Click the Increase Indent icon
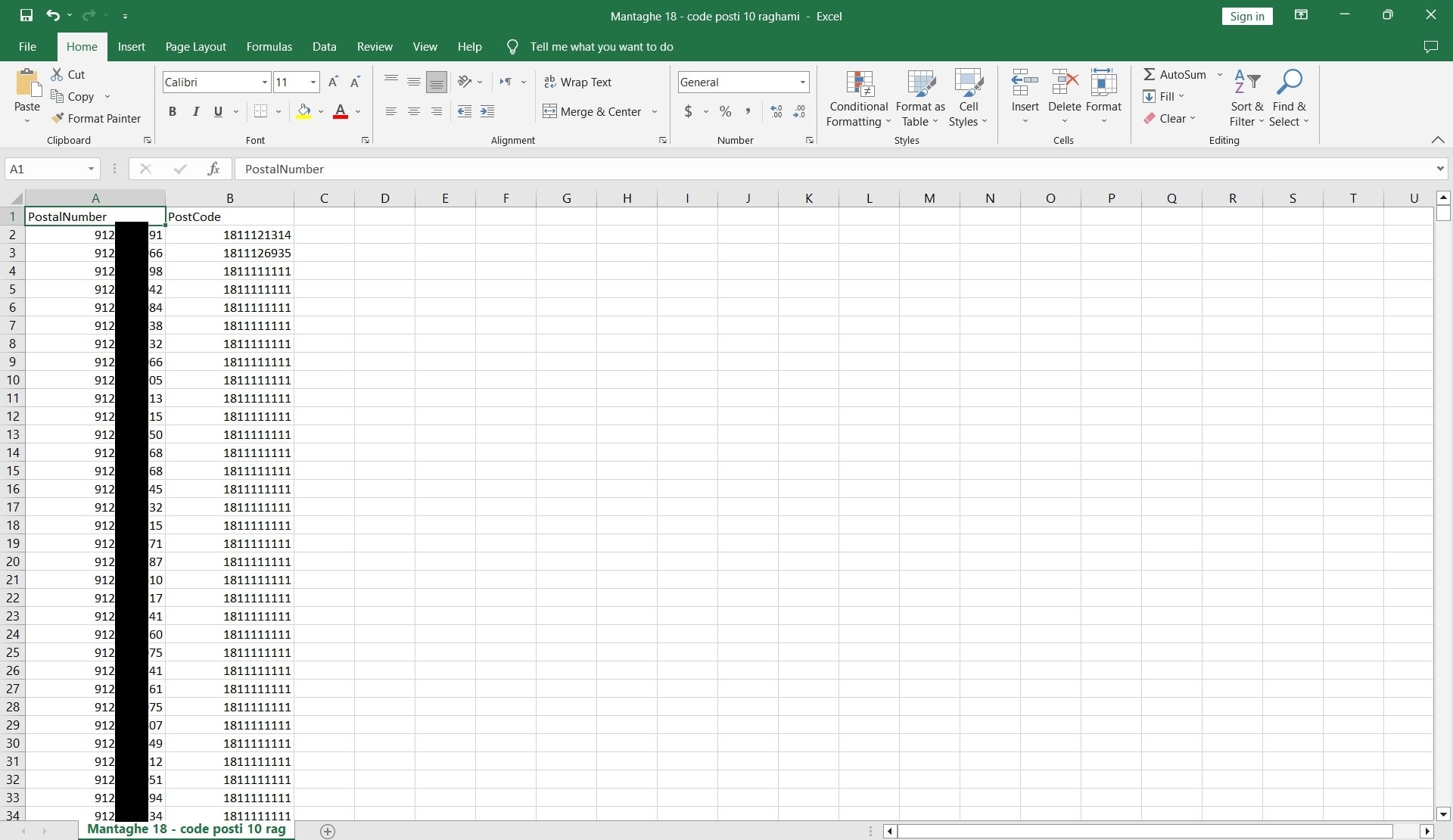The width and height of the screenshot is (1453, 840). (488, 111)
